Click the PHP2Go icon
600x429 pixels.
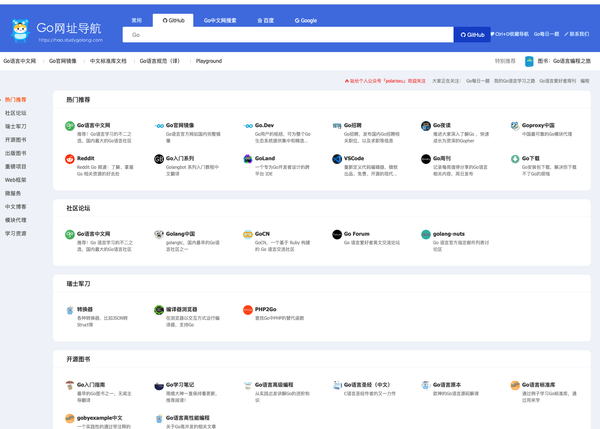tap(248, 310)
